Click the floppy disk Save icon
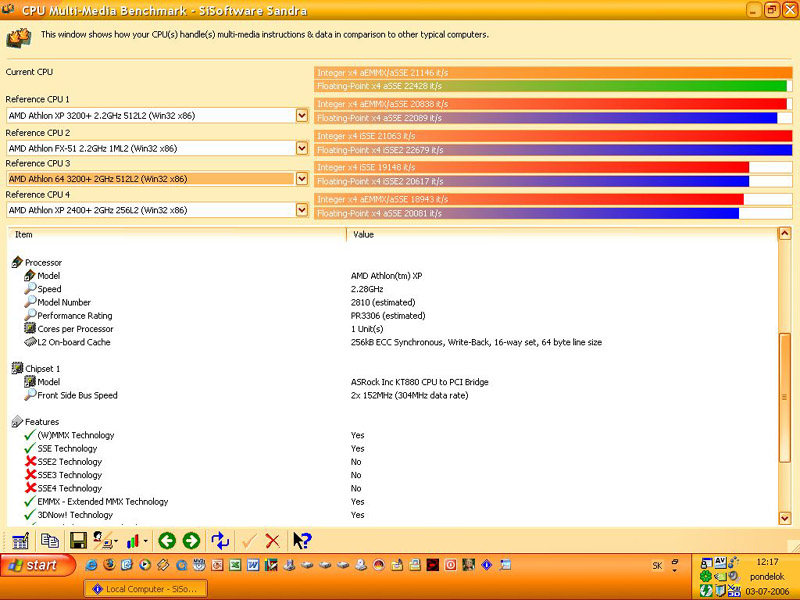 tap(78, 540)
